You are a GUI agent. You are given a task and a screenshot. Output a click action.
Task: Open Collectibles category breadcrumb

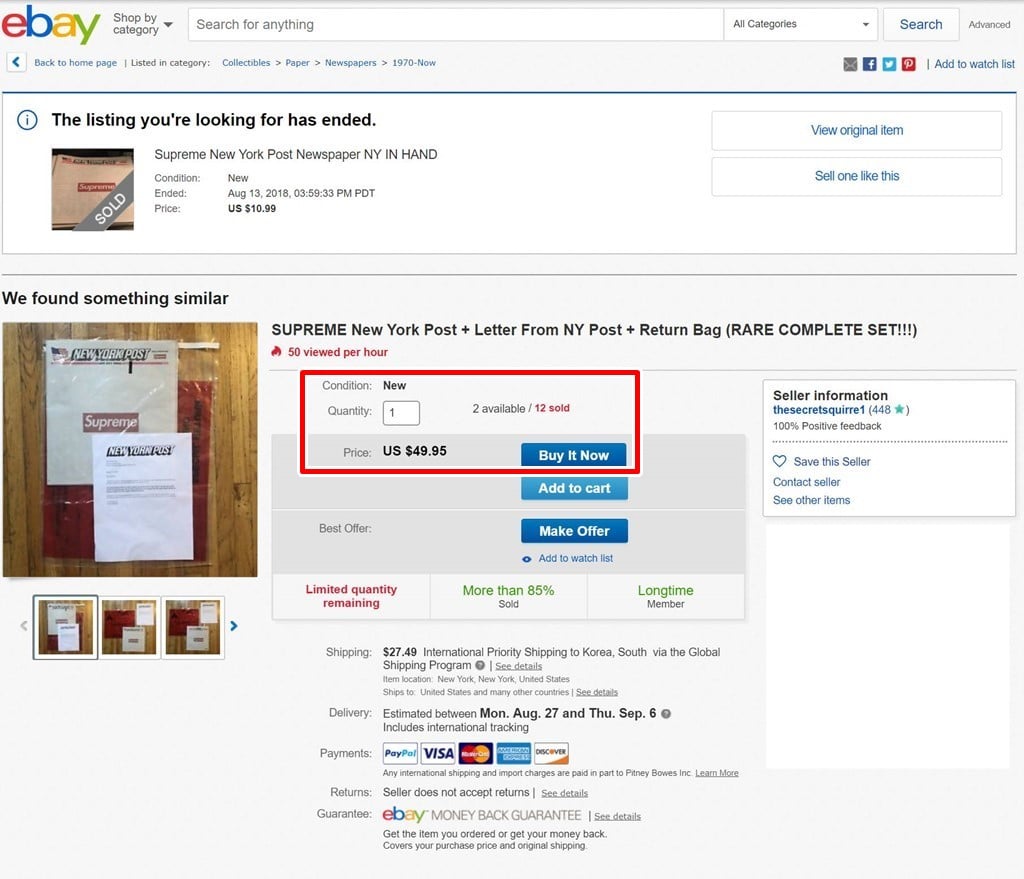click(x=246, y=63)
